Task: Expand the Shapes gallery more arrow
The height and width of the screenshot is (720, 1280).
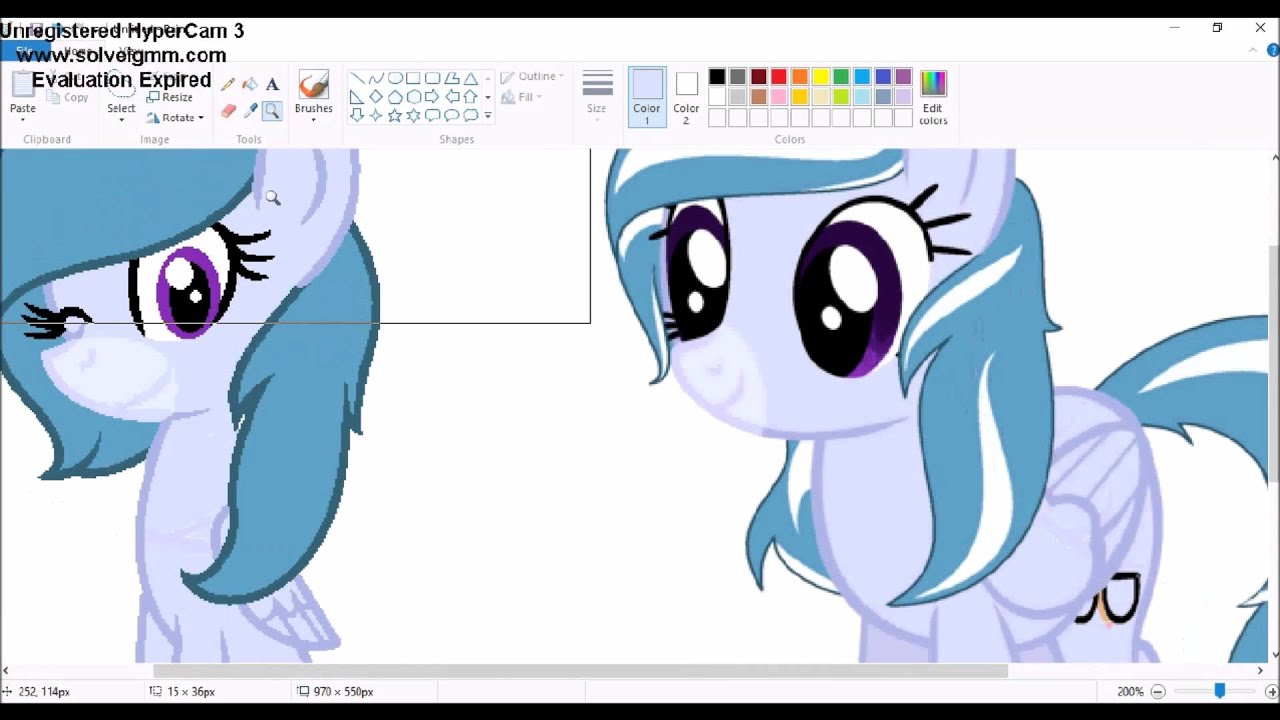Action: [488, 115]
